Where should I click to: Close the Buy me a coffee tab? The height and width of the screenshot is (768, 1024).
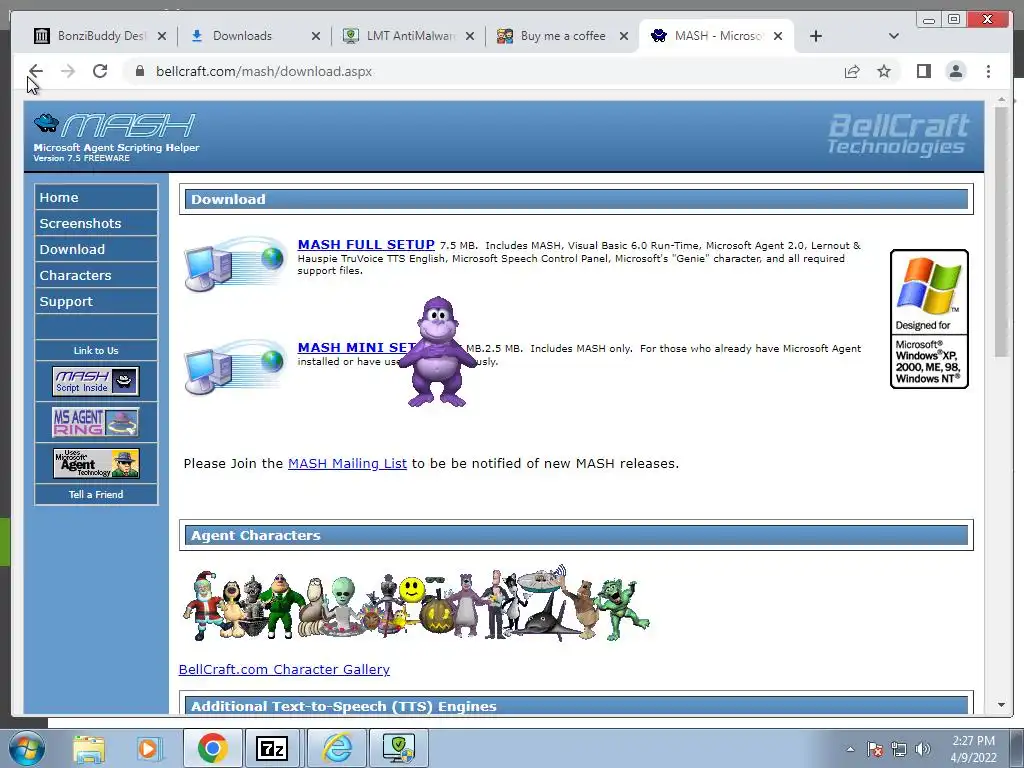tap(624, 36)
